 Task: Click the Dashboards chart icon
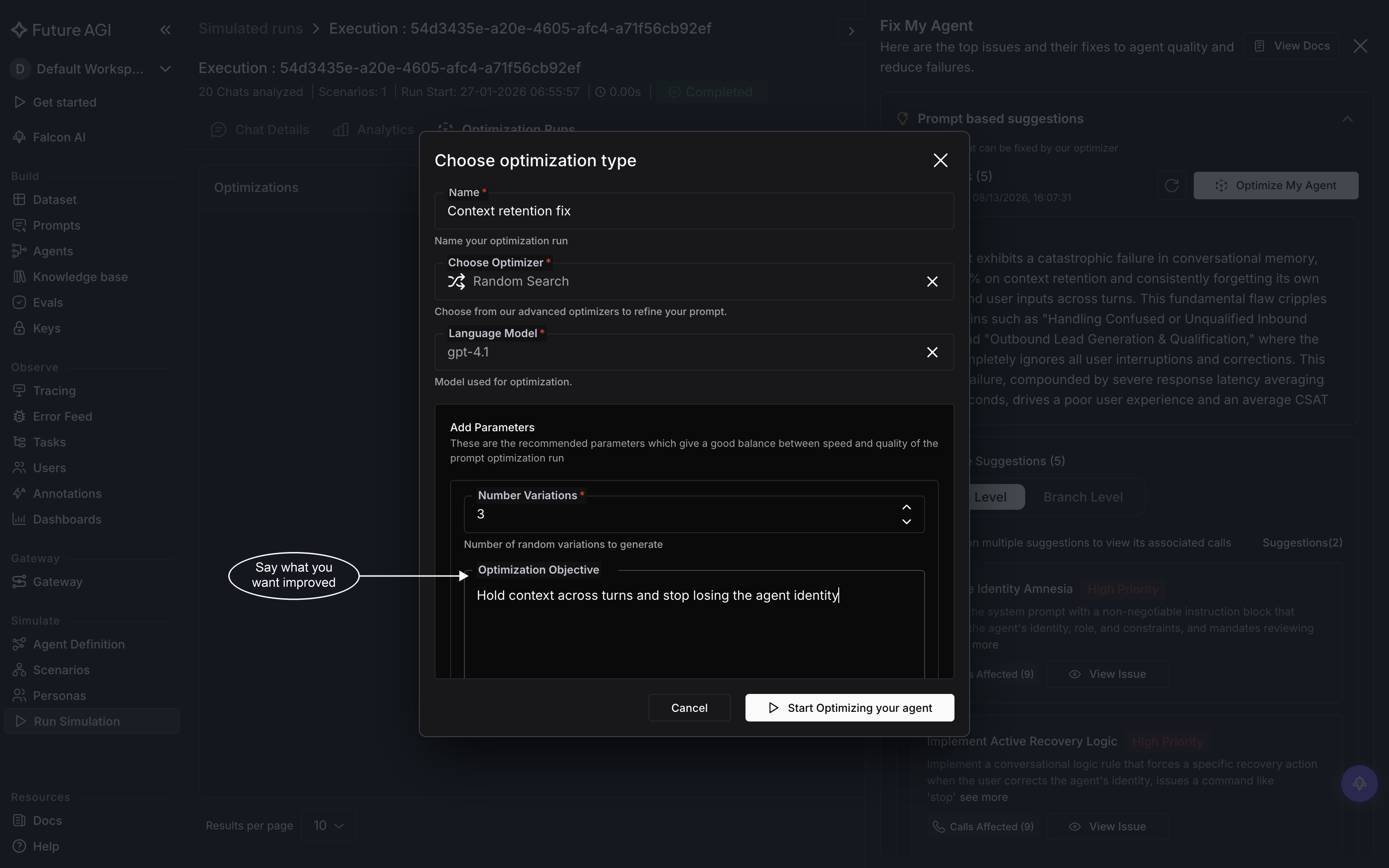pyautogui.click(x=19, y=519)
